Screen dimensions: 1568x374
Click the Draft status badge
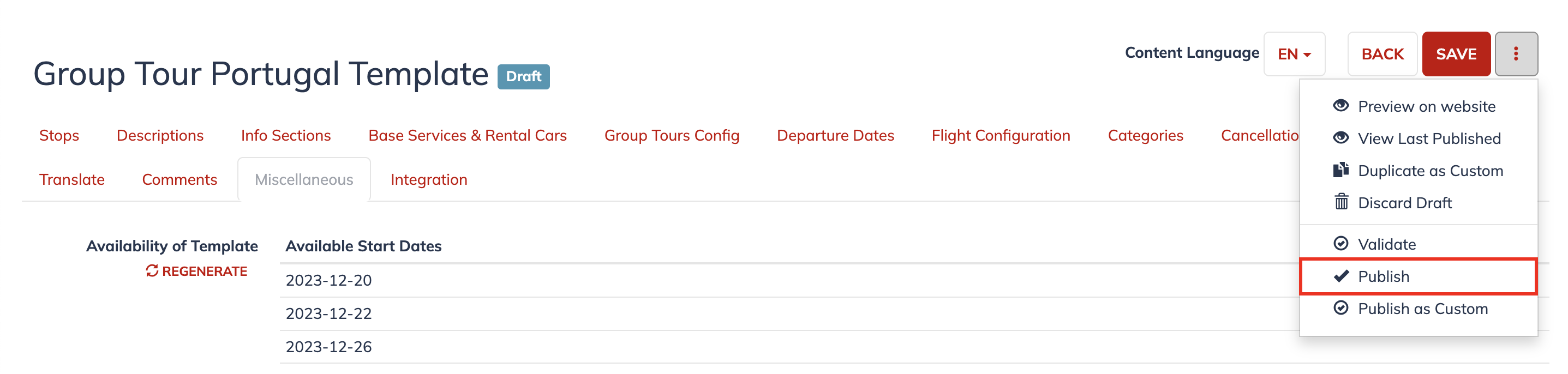tap(523, 77)
